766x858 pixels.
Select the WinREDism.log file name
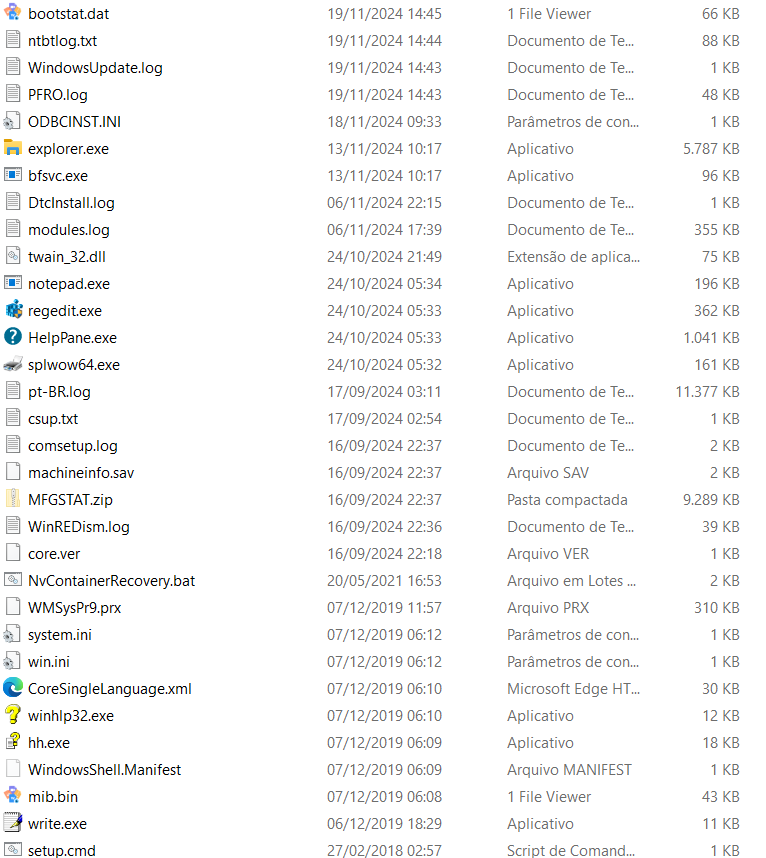[79, 526]
